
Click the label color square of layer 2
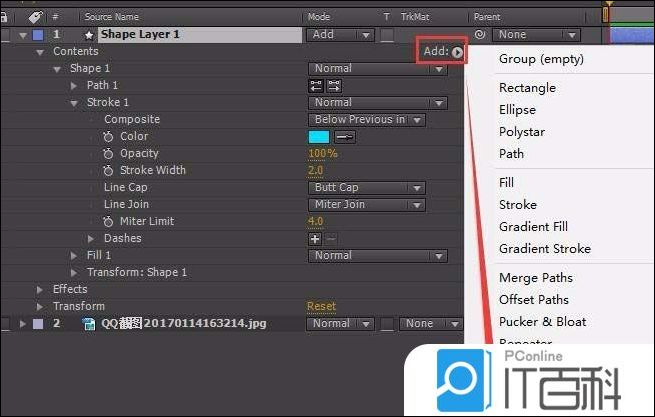click(38, 324)
